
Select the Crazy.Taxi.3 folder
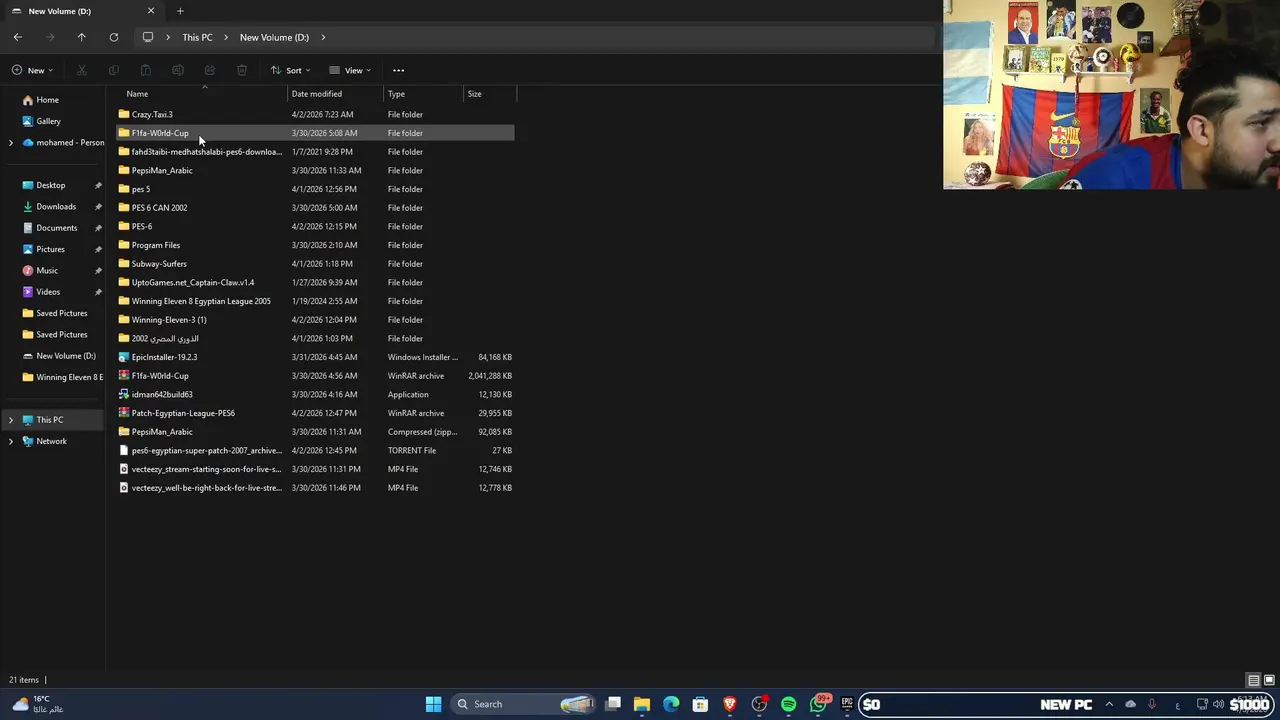(x=315, y=114)
